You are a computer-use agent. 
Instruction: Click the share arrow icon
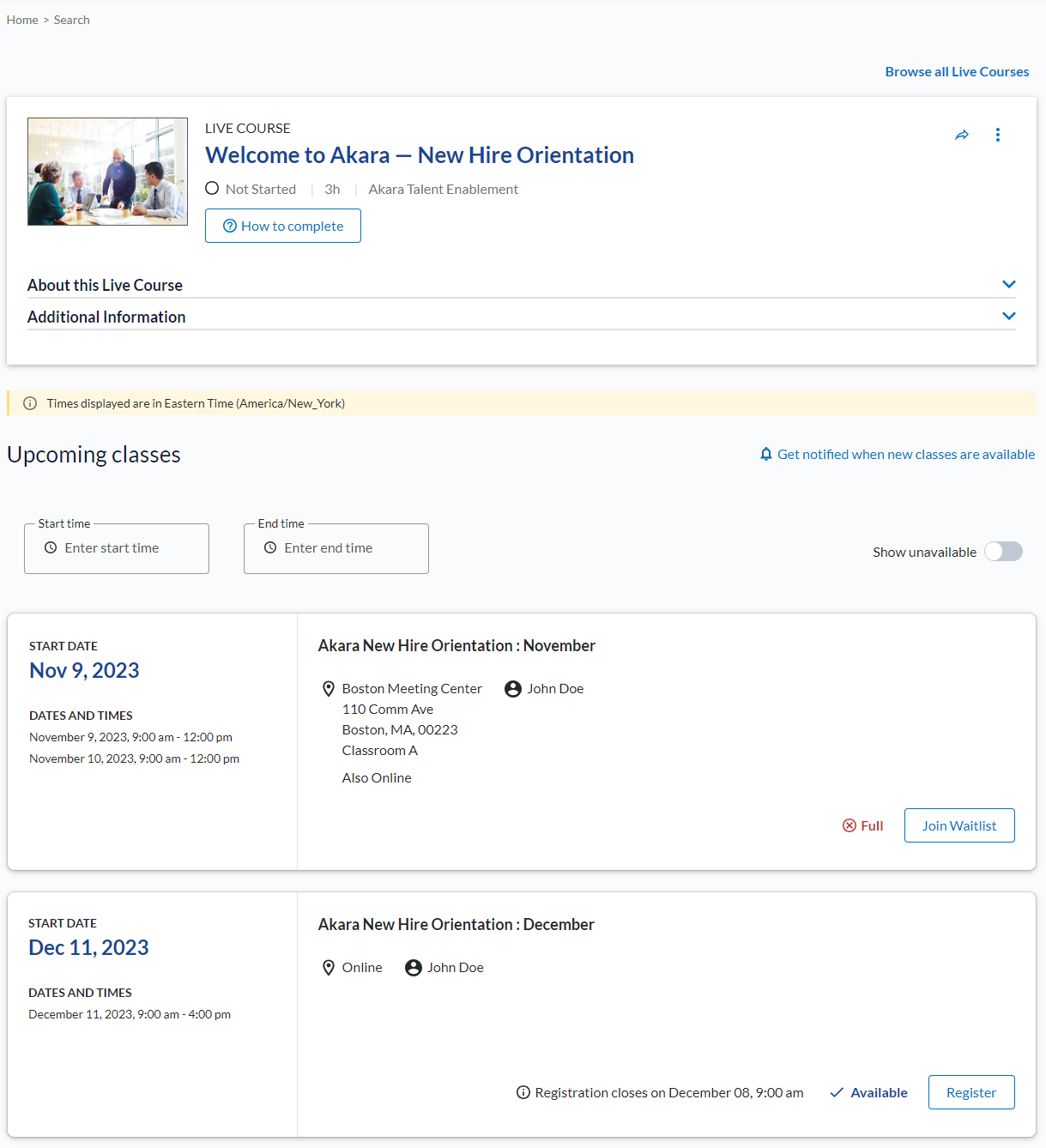tap(962, 135)
